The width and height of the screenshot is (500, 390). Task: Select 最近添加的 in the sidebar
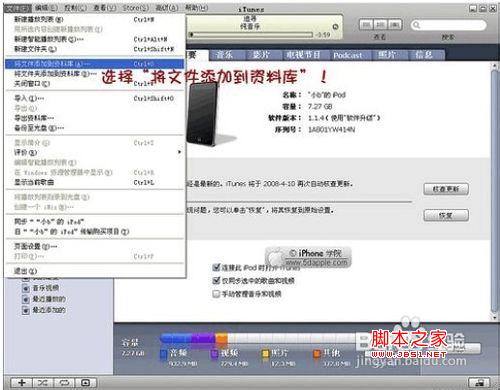[49, 310]
